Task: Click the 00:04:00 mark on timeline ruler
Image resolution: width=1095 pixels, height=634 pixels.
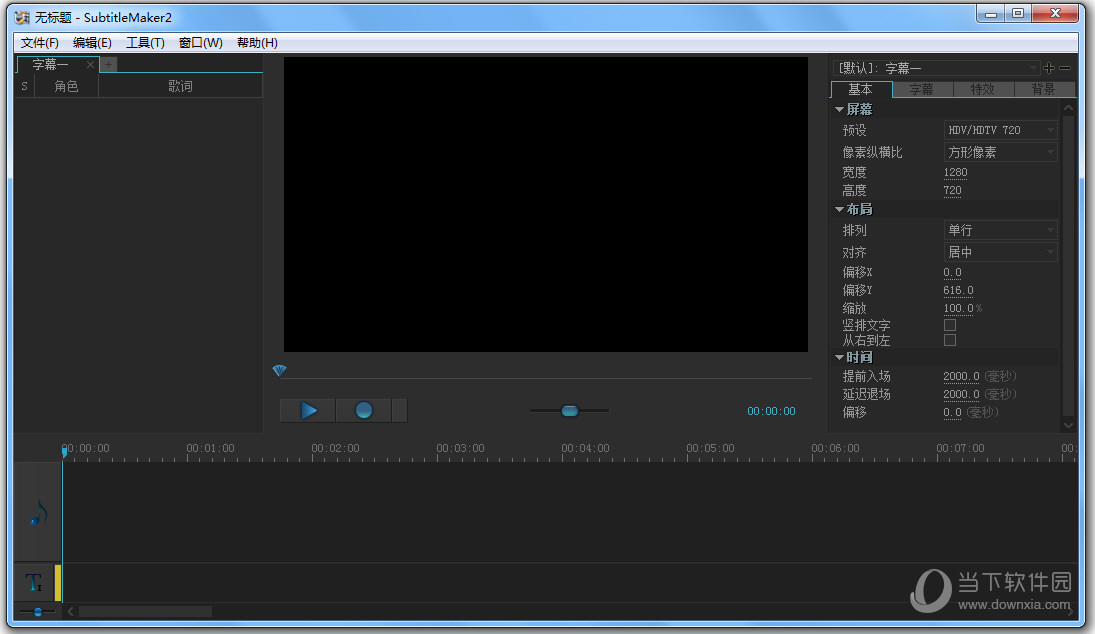Action: [585, 448]
